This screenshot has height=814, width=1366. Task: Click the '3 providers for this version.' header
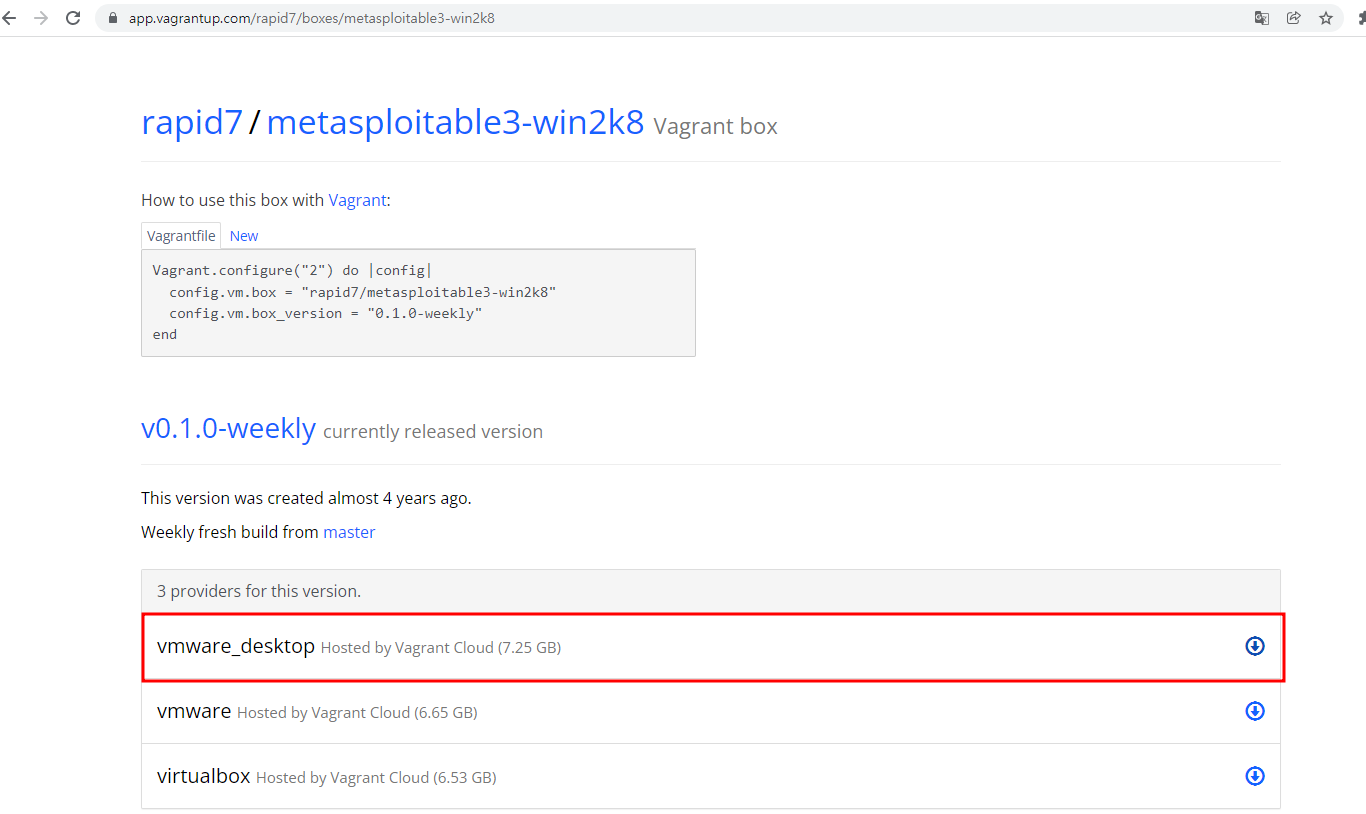point(711,591)
